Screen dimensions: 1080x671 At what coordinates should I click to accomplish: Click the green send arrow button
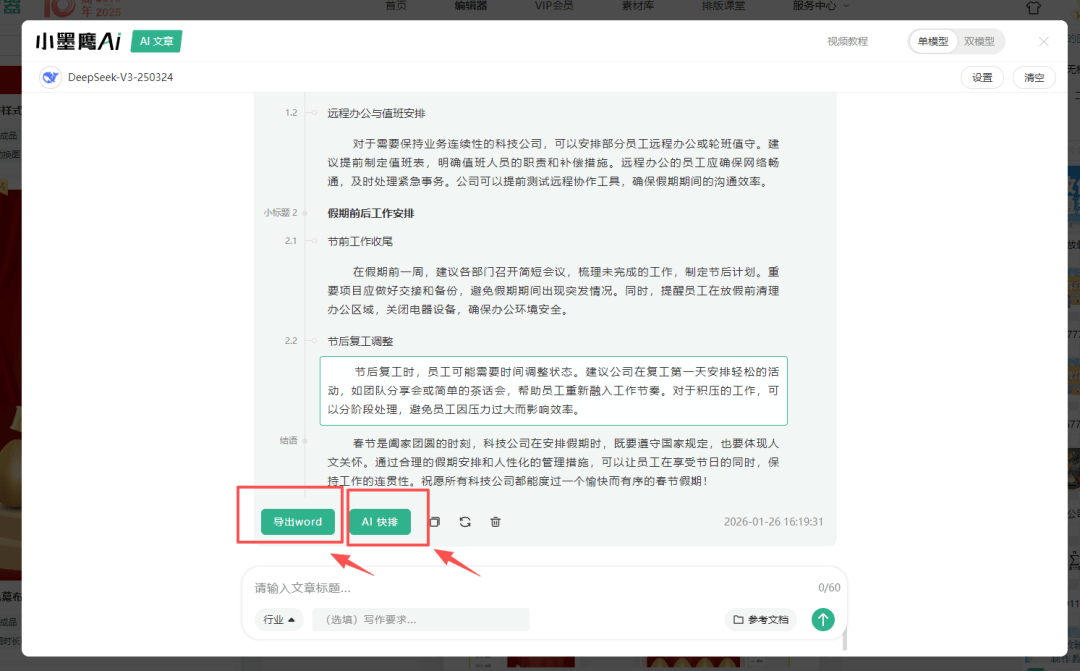pos(822,619)
